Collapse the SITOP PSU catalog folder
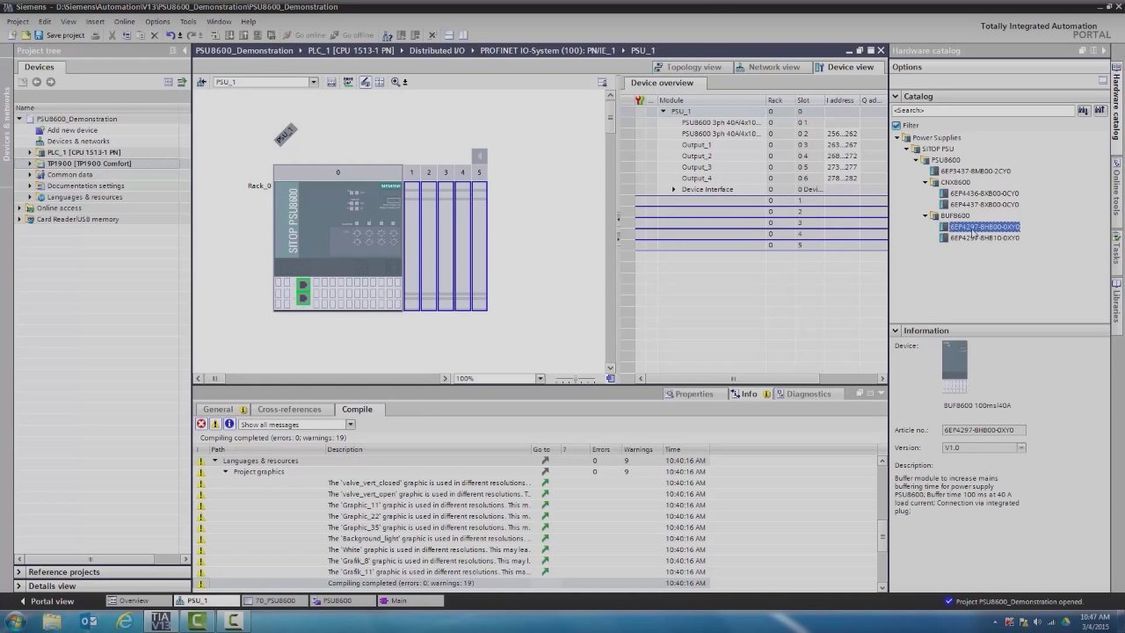This screenshot has height=633, width=1125. coord(906,149)
